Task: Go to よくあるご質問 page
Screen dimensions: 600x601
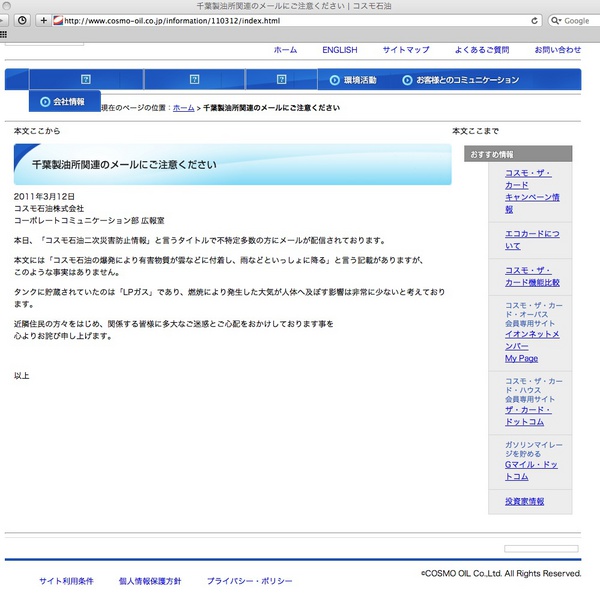Action: 481,49
